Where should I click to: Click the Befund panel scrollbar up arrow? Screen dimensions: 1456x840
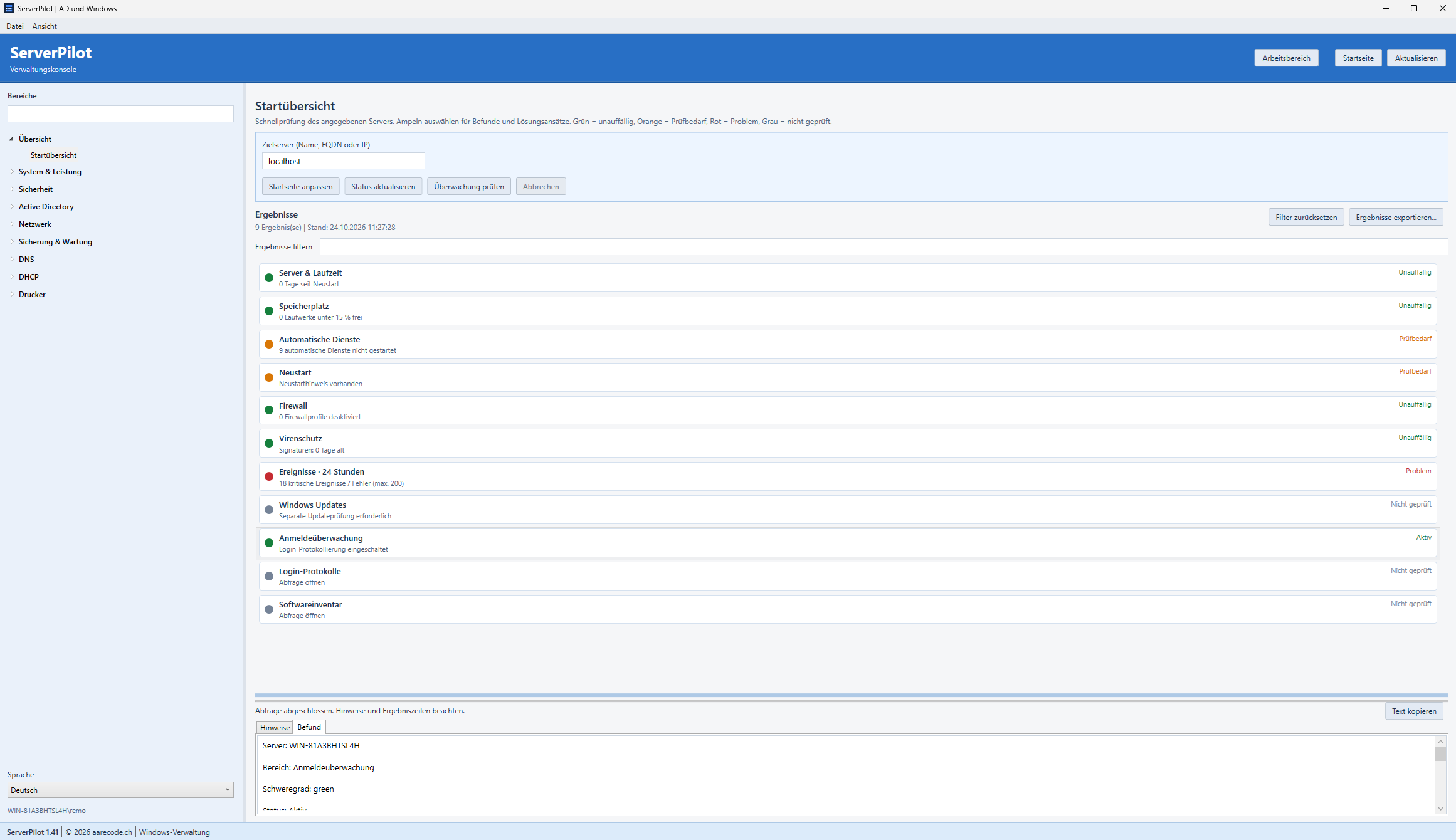tap(1440, 742)
